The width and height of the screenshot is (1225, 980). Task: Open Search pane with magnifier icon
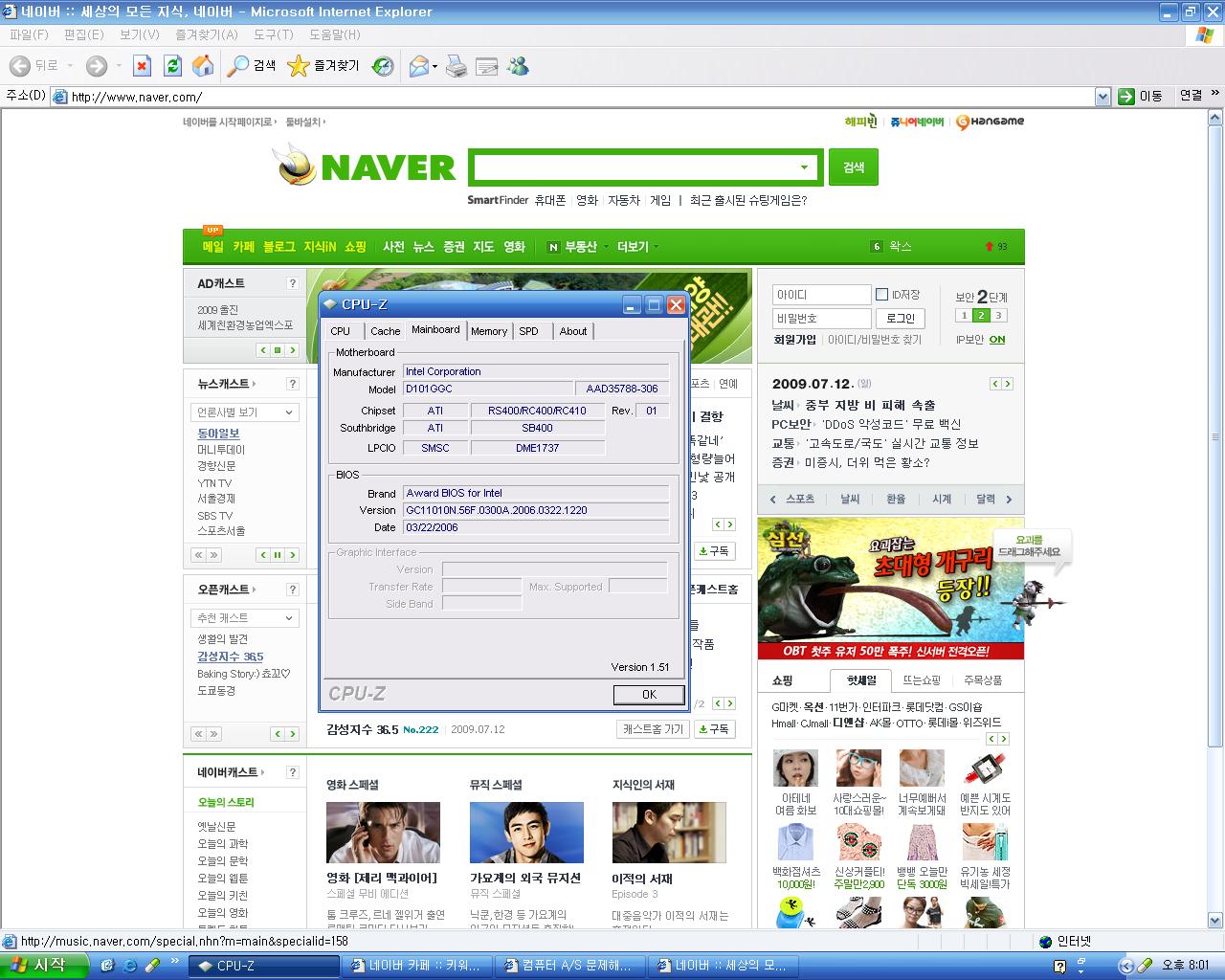(x=253, y=66)
